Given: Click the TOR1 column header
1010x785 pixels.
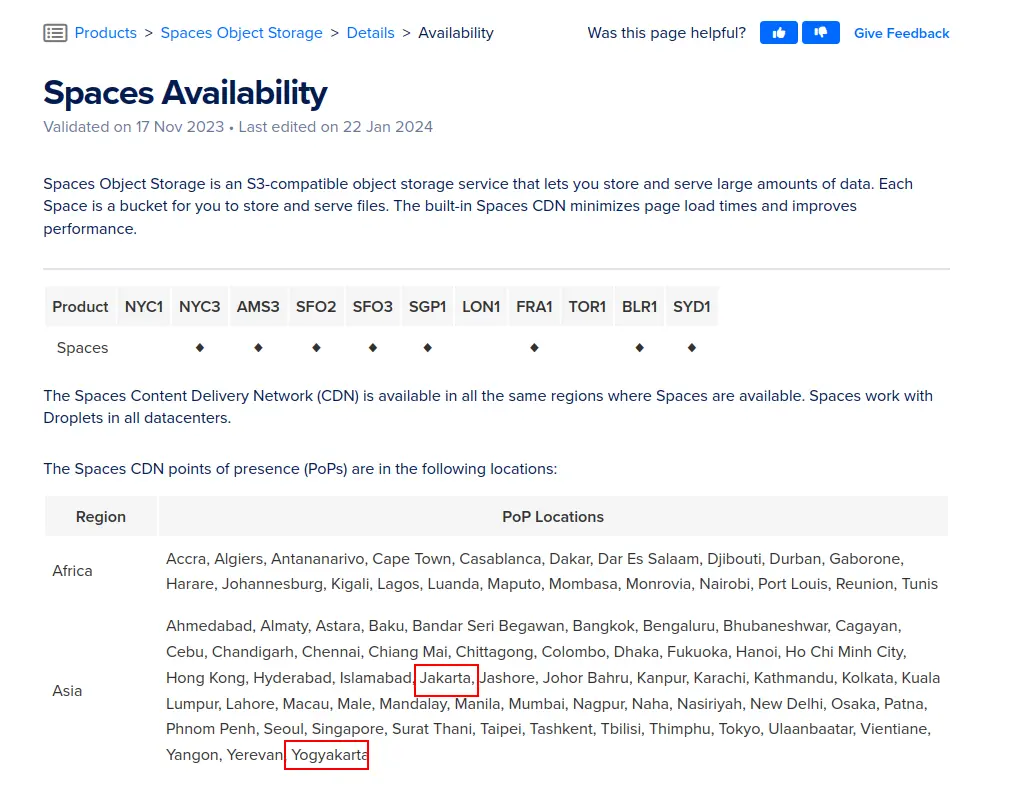Looking at the screenshot, I should coord(587,307).
